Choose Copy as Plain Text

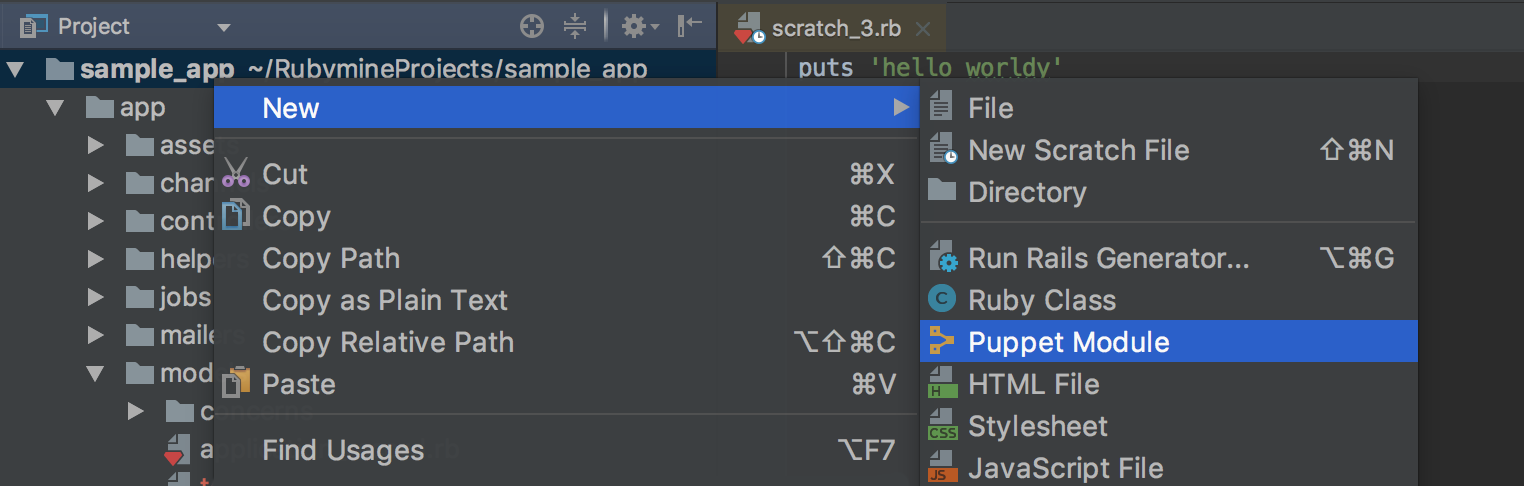click(567, 300)
